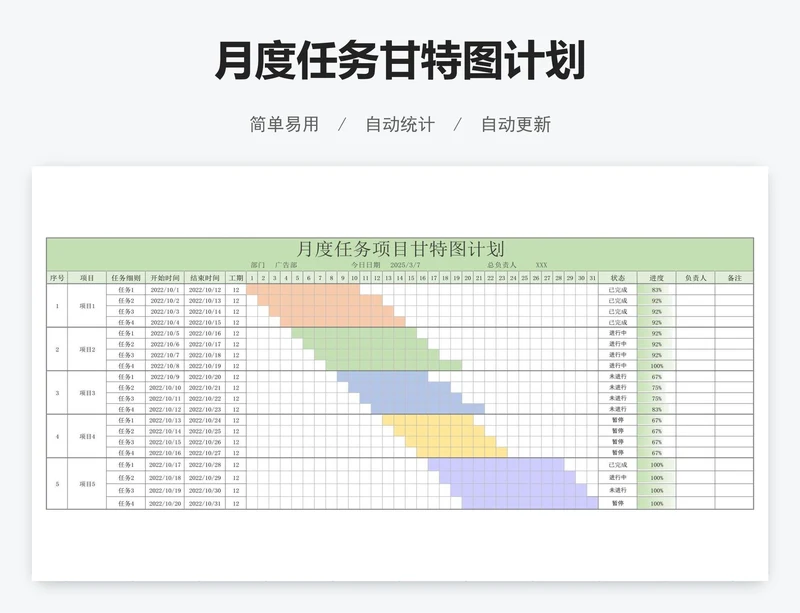Viewport: 800px width, 613px height.
Task: Click the 自动更新 subtitle text
Action: click(x=516, y=125)
